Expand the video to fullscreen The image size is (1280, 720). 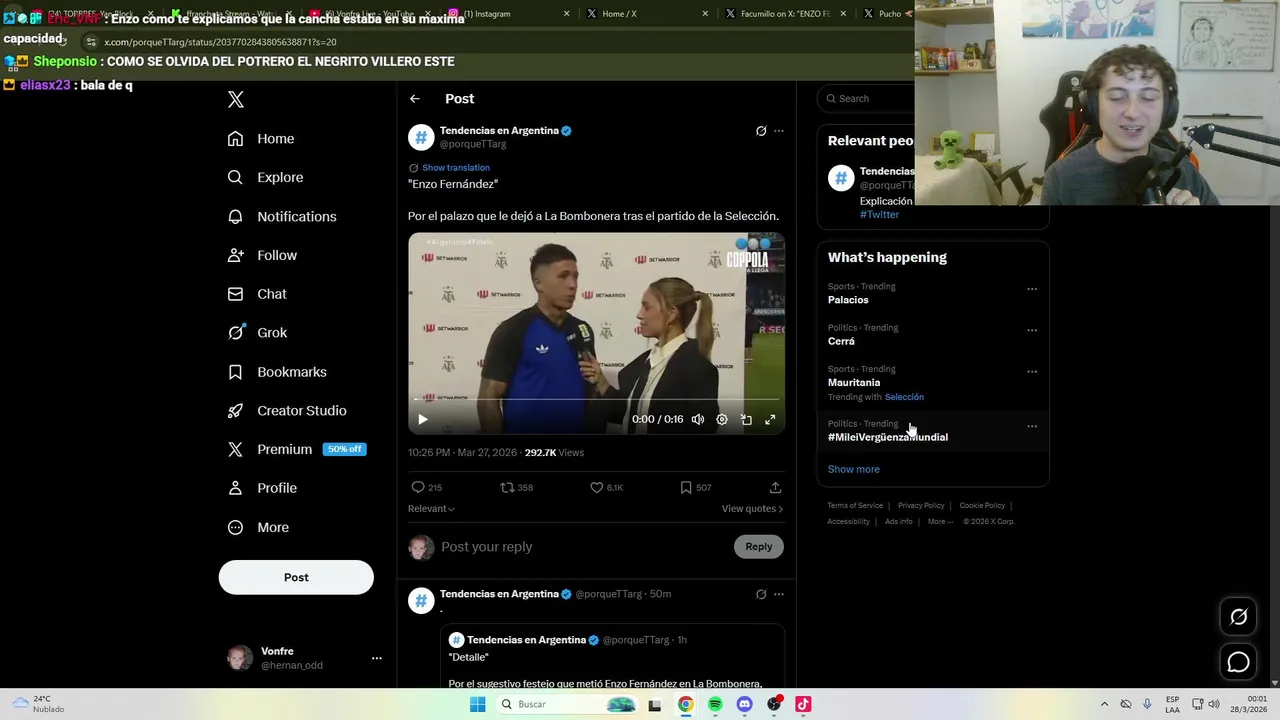click(770, 419)
